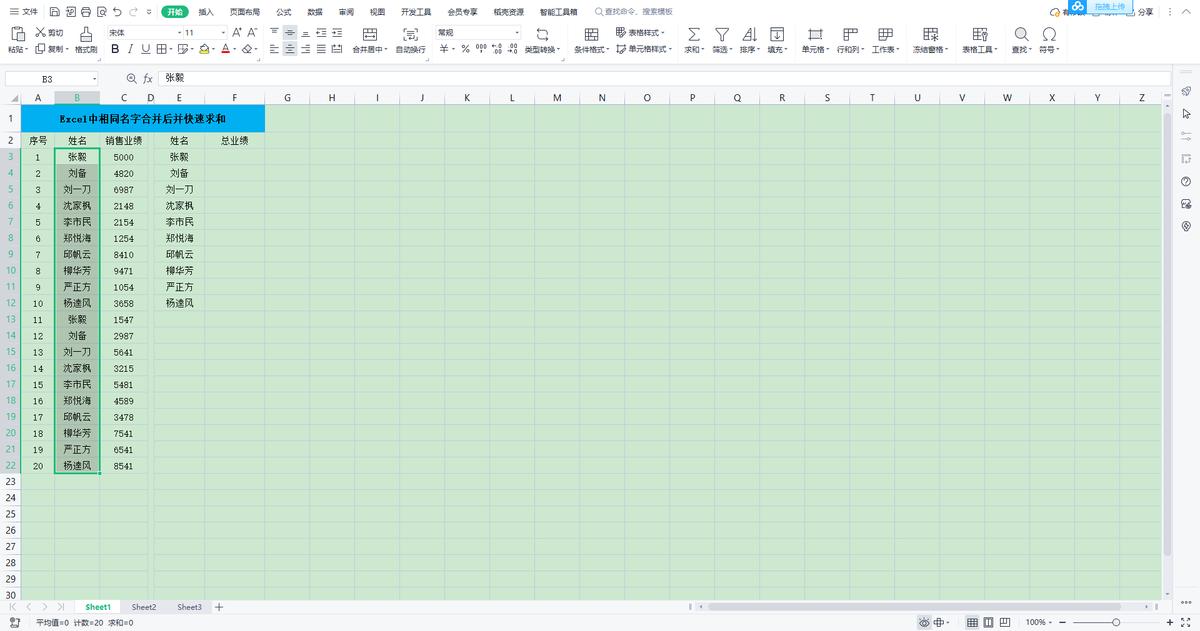Toggle italic formatting

(x=130, y=48)
